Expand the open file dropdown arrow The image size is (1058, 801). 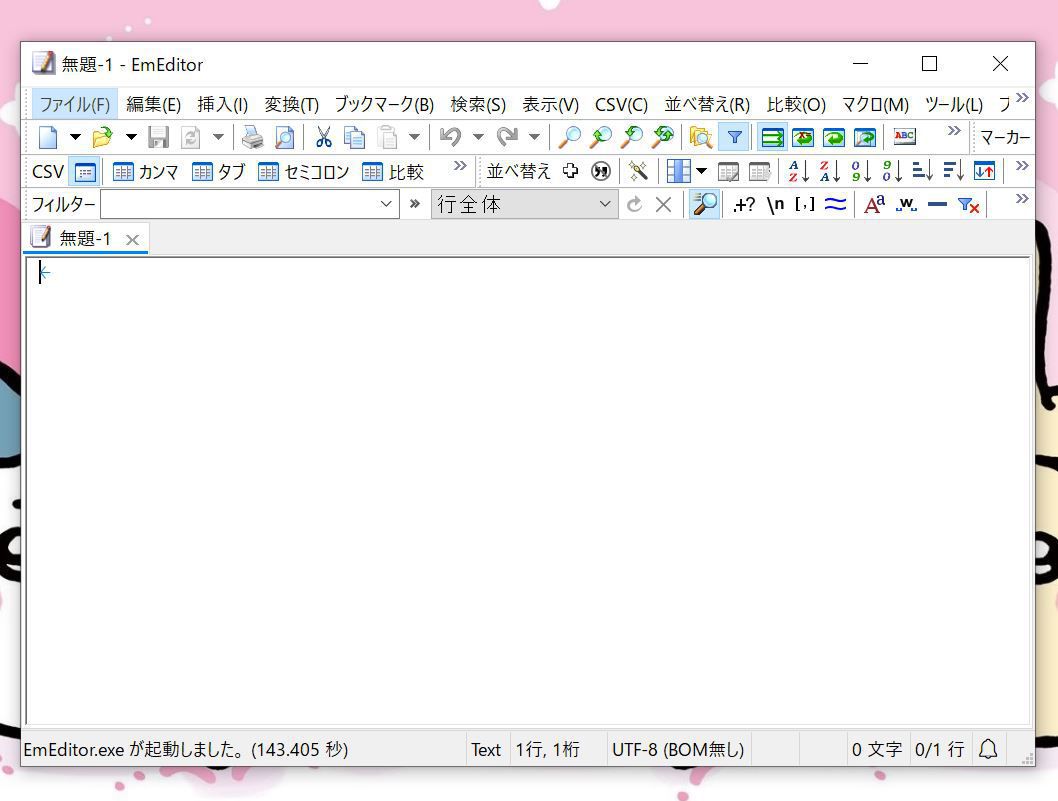click(x=130, y=137)
